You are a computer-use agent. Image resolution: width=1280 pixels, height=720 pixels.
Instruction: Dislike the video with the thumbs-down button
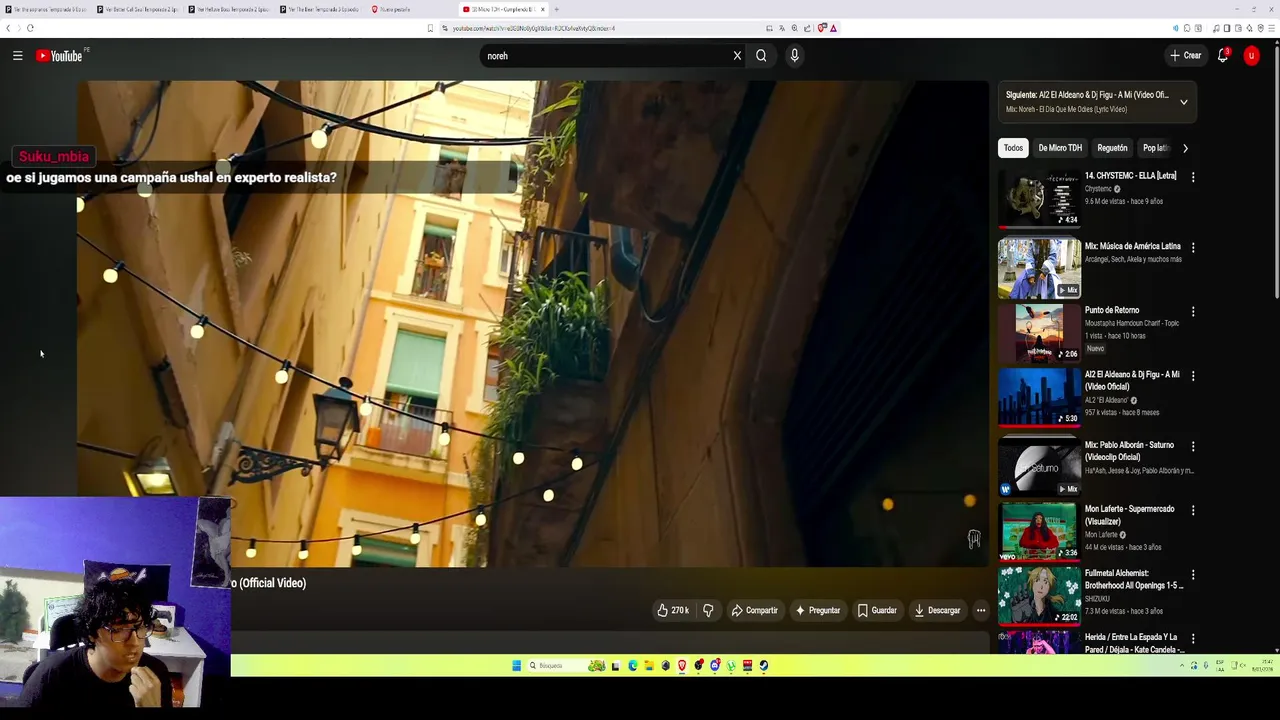click(x=708, y=610)
